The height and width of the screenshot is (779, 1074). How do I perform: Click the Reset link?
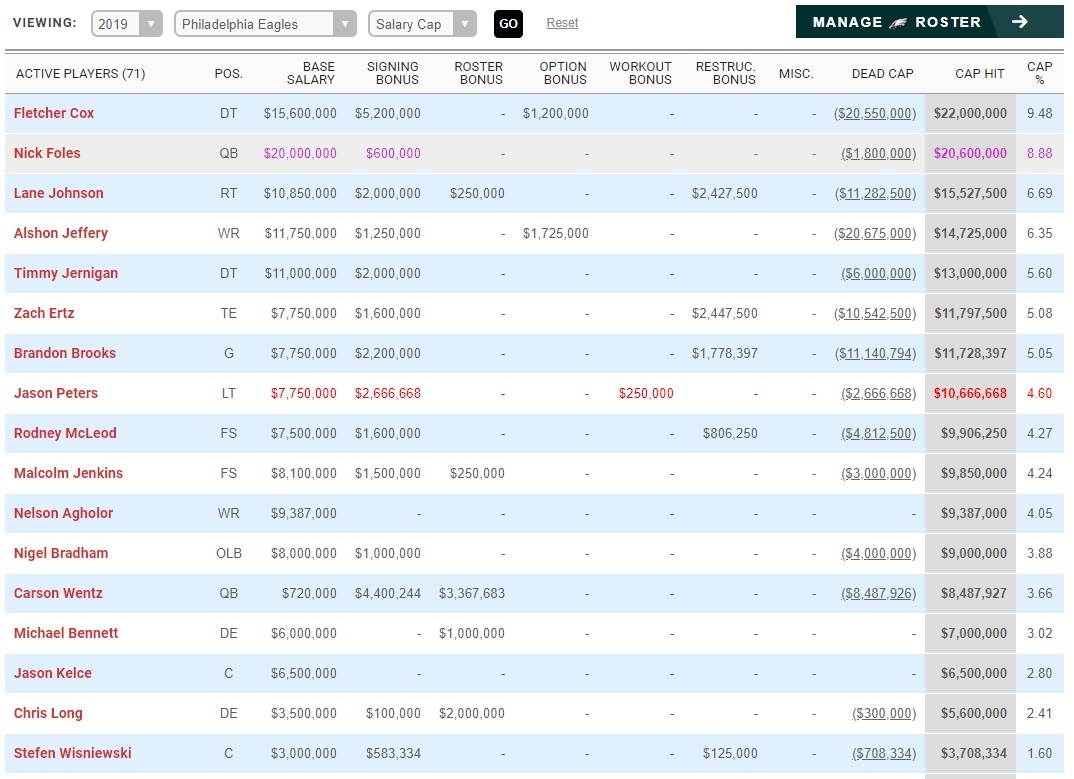[x=562, y=23]
